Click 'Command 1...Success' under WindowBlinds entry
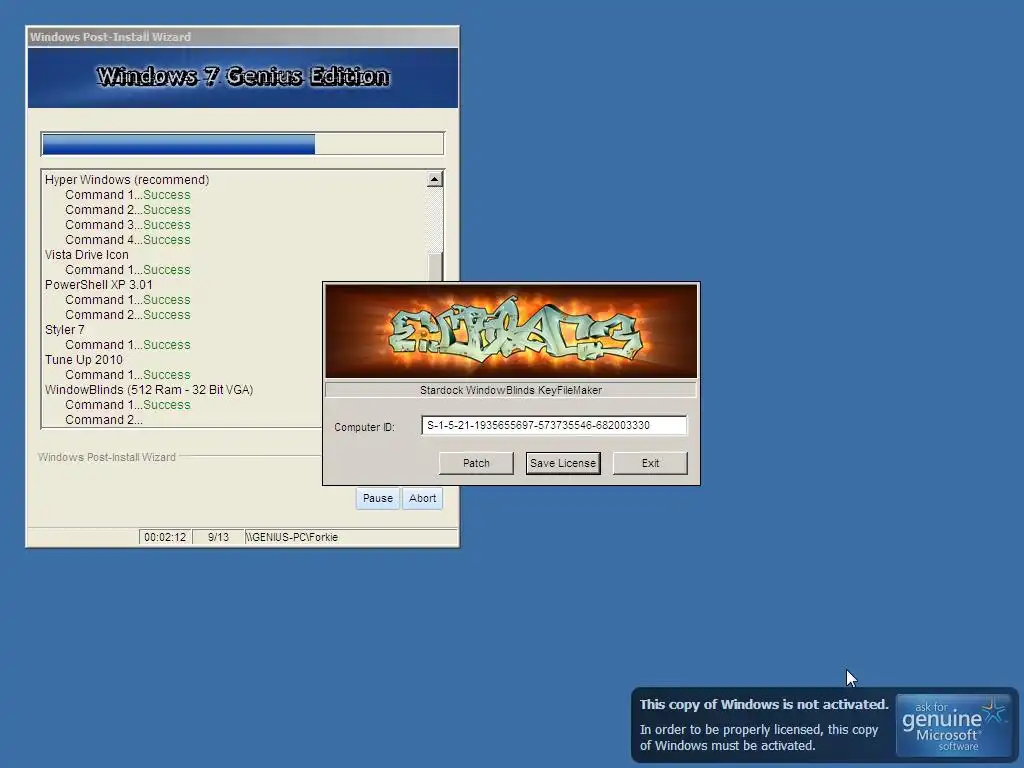Screen dimensions: 1024x768 pos(127,405)
